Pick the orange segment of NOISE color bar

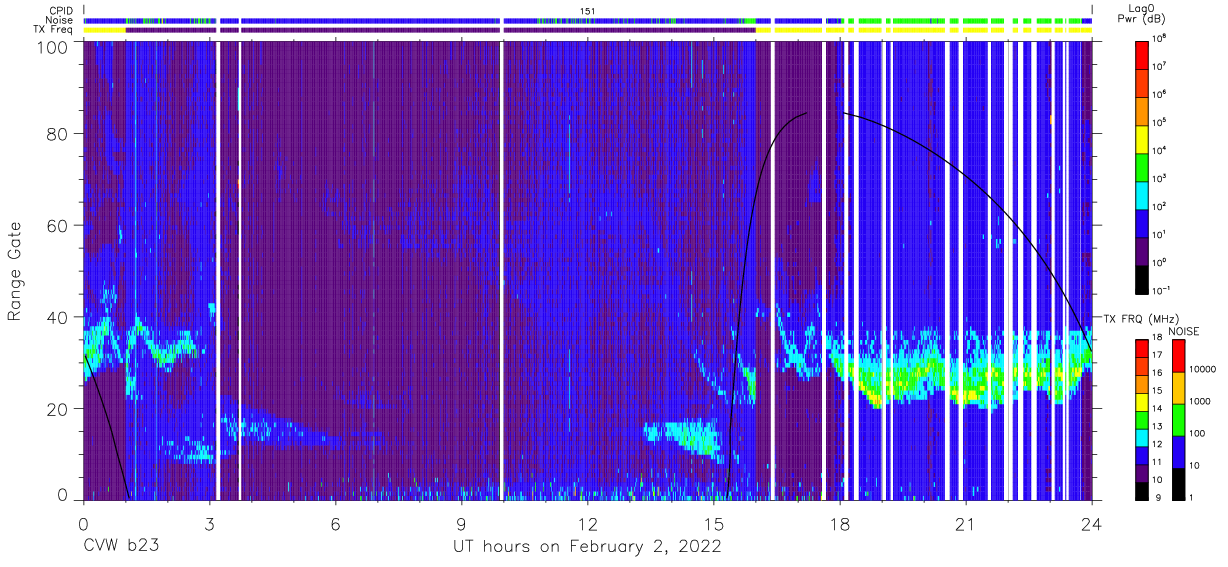point(1178,389)
